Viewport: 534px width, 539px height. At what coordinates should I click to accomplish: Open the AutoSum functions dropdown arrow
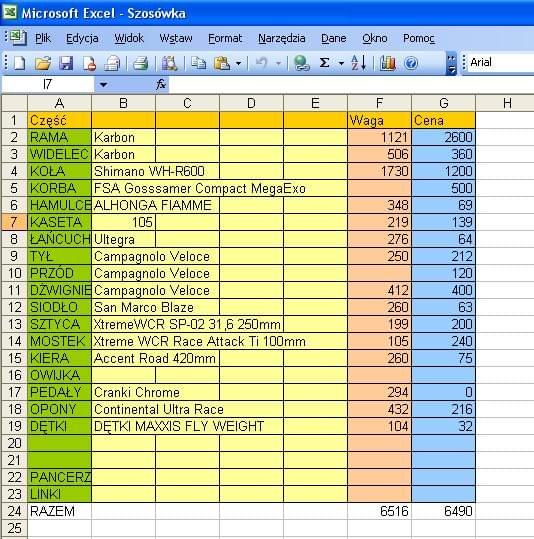(341, 63)
